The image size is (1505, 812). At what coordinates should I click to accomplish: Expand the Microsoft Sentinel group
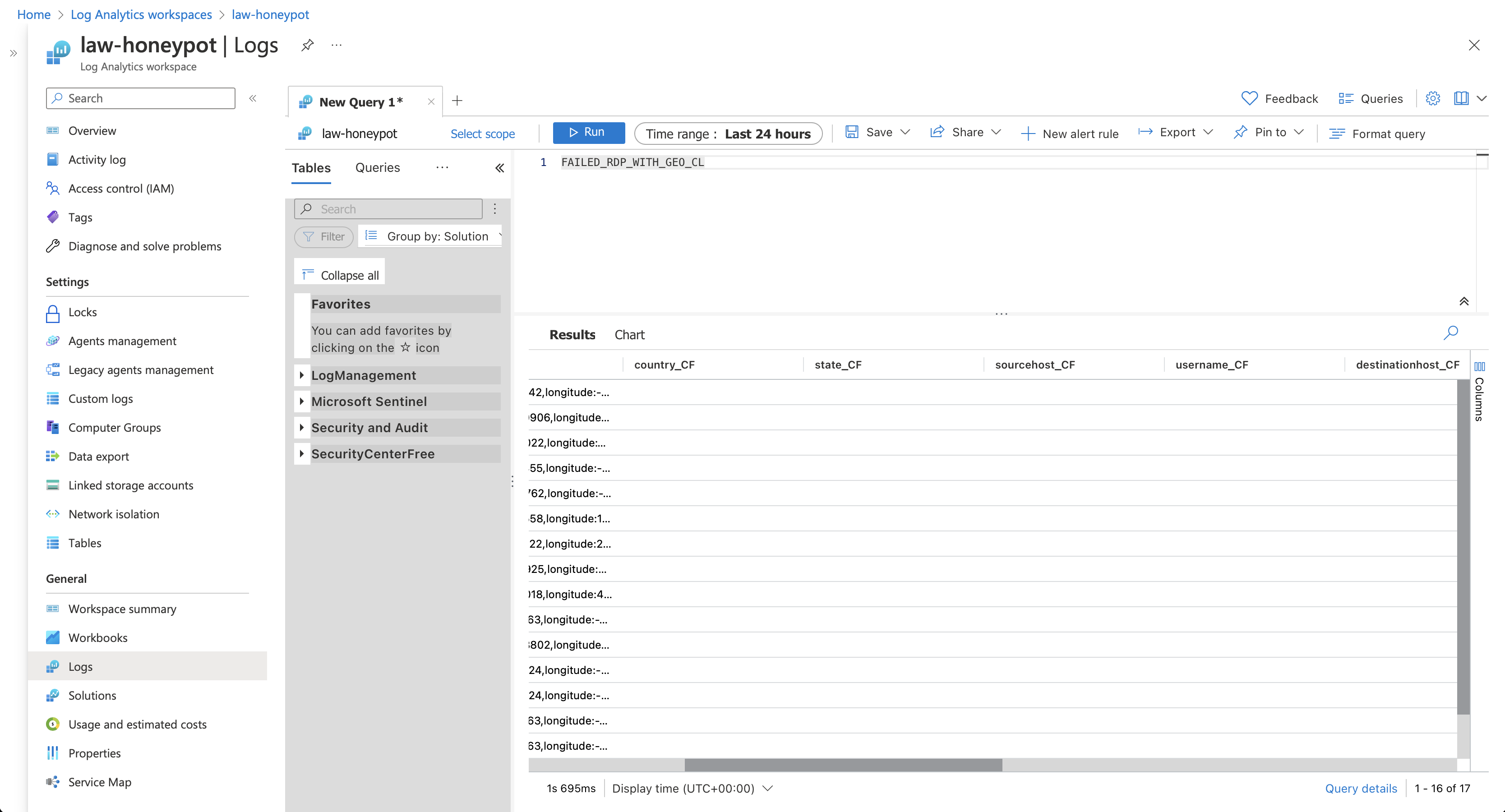click(x=301, y=401)
